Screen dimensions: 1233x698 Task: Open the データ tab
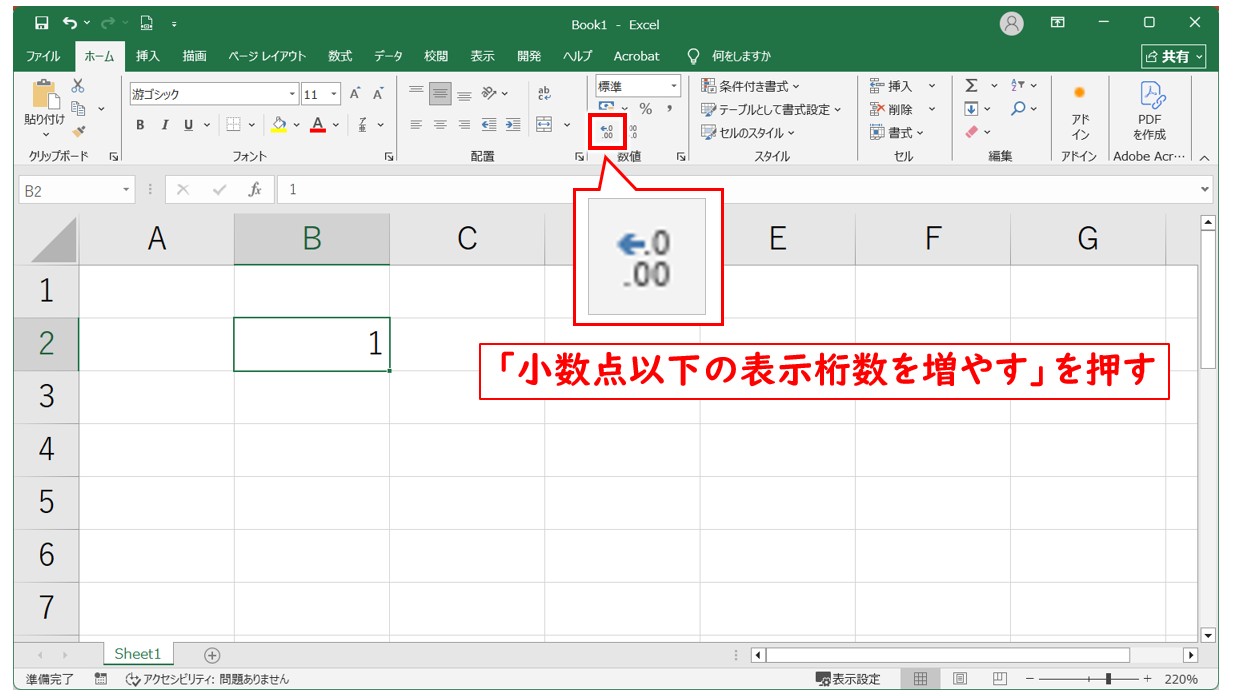click(x=388, y=56)
